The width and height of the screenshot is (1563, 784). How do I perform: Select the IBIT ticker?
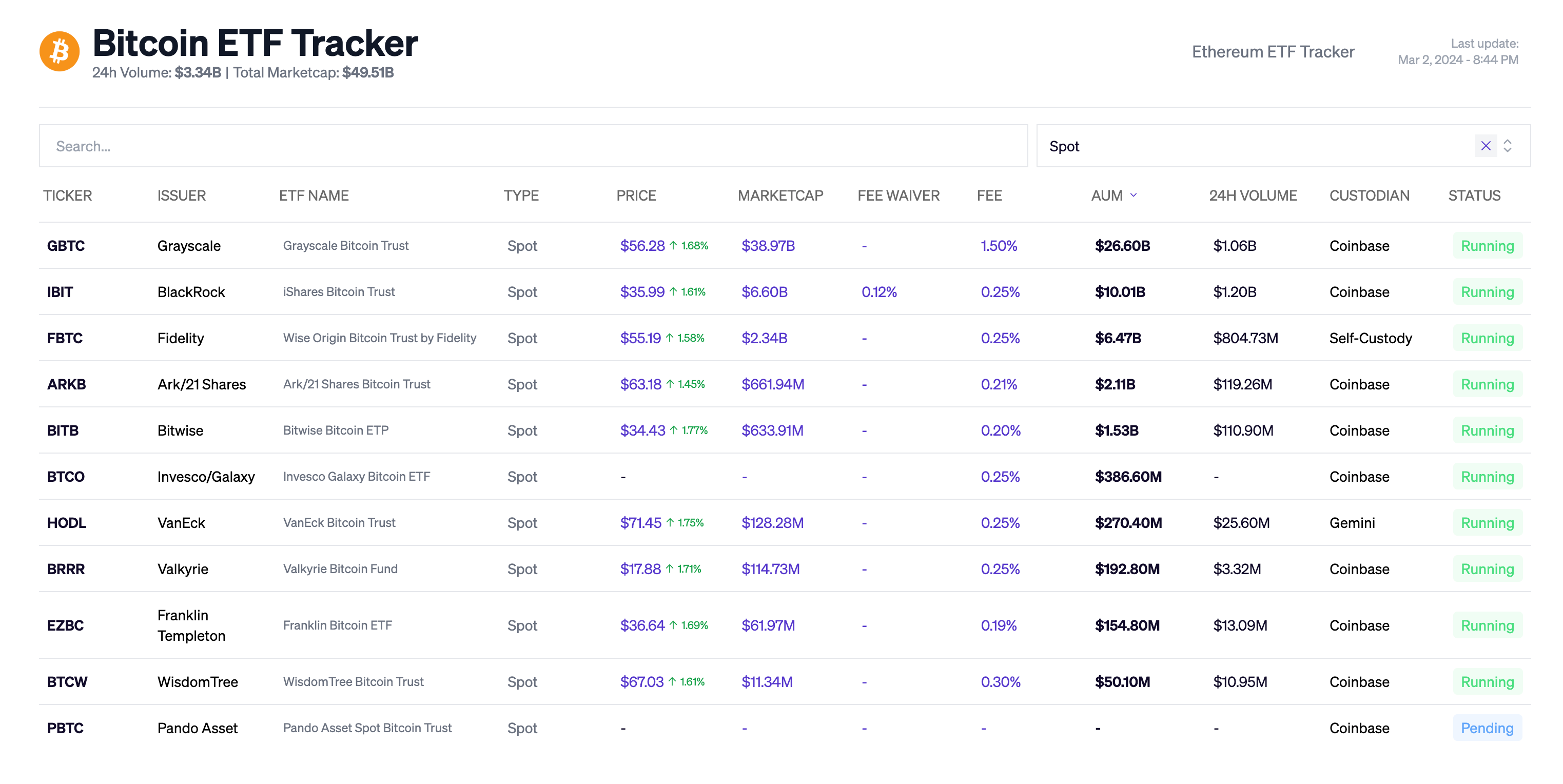coord(60,292)
